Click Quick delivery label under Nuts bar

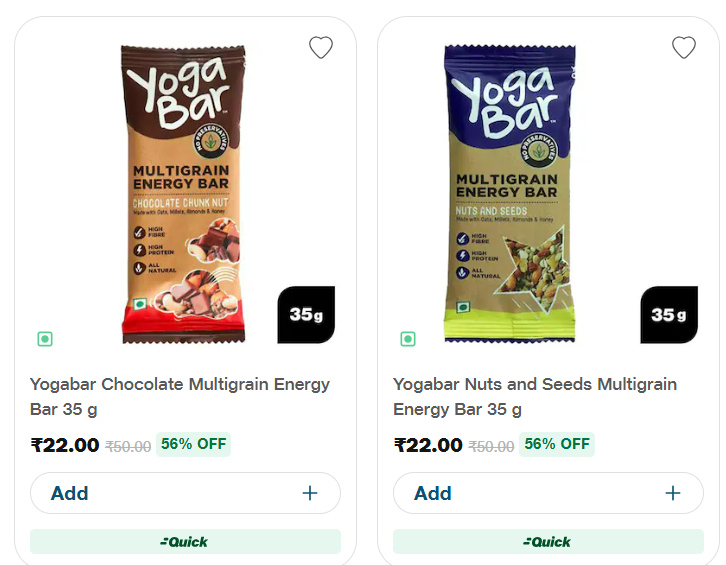(x=548, y=542)
